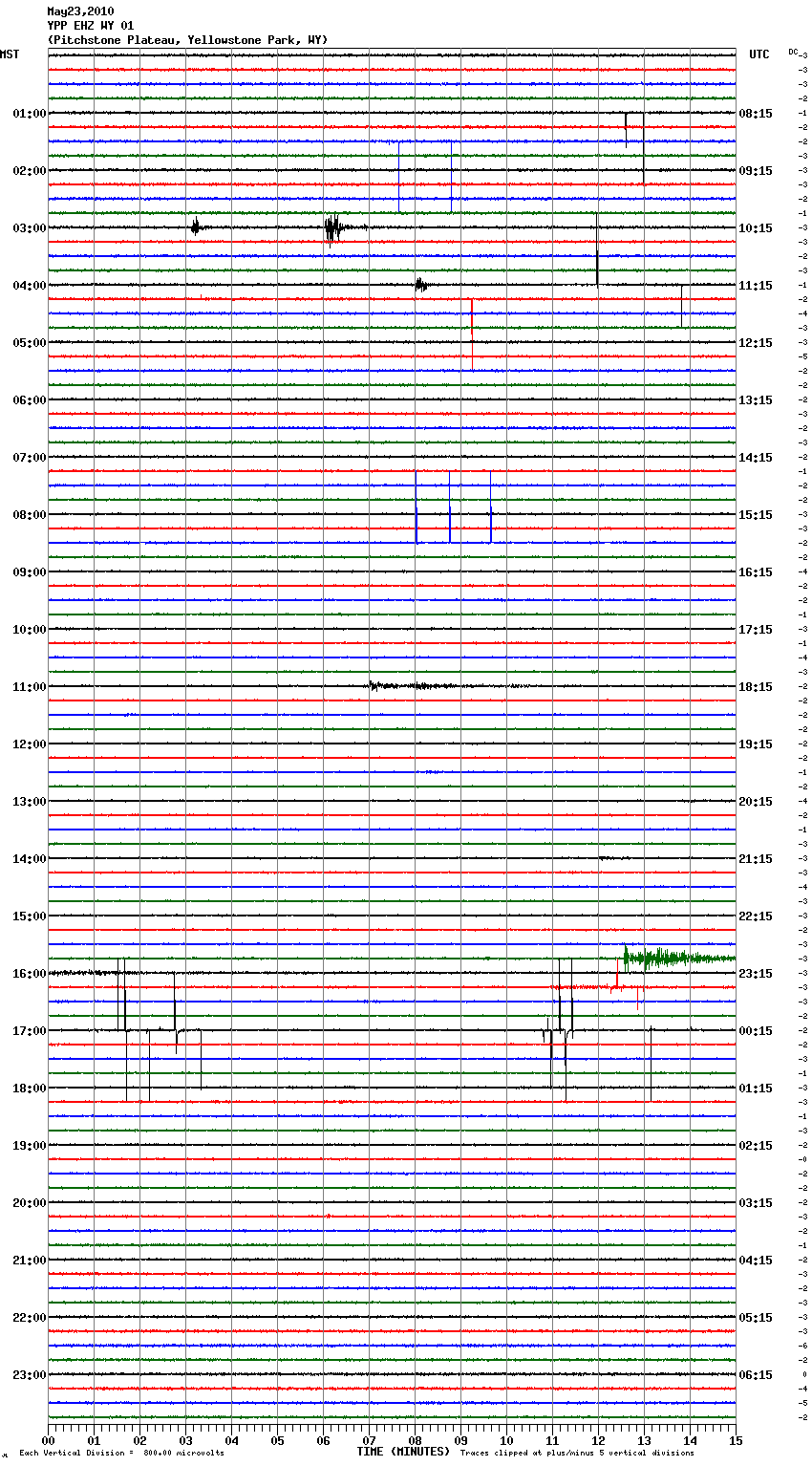Screen dimensions: 812x1466
Task: Click the small red blip on the 20:15 trace
Action: 329,1217
